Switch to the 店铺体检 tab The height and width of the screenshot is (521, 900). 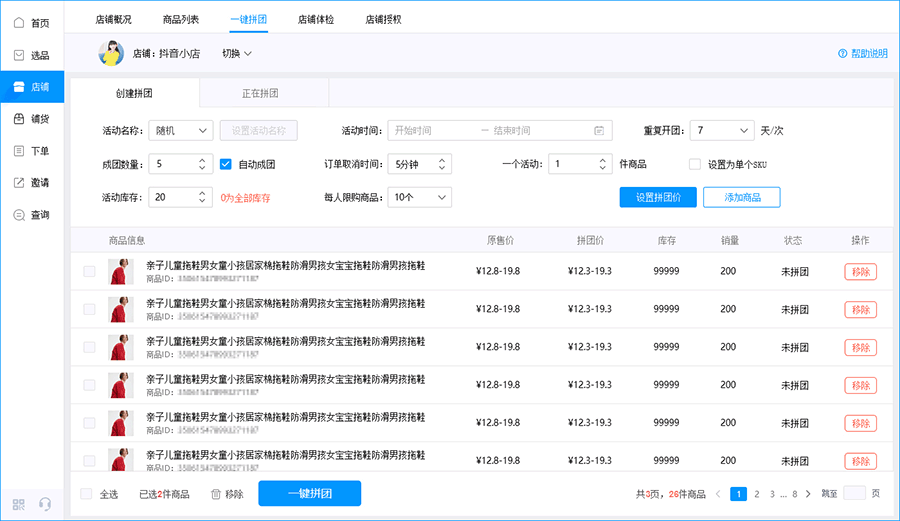(315, 19)
